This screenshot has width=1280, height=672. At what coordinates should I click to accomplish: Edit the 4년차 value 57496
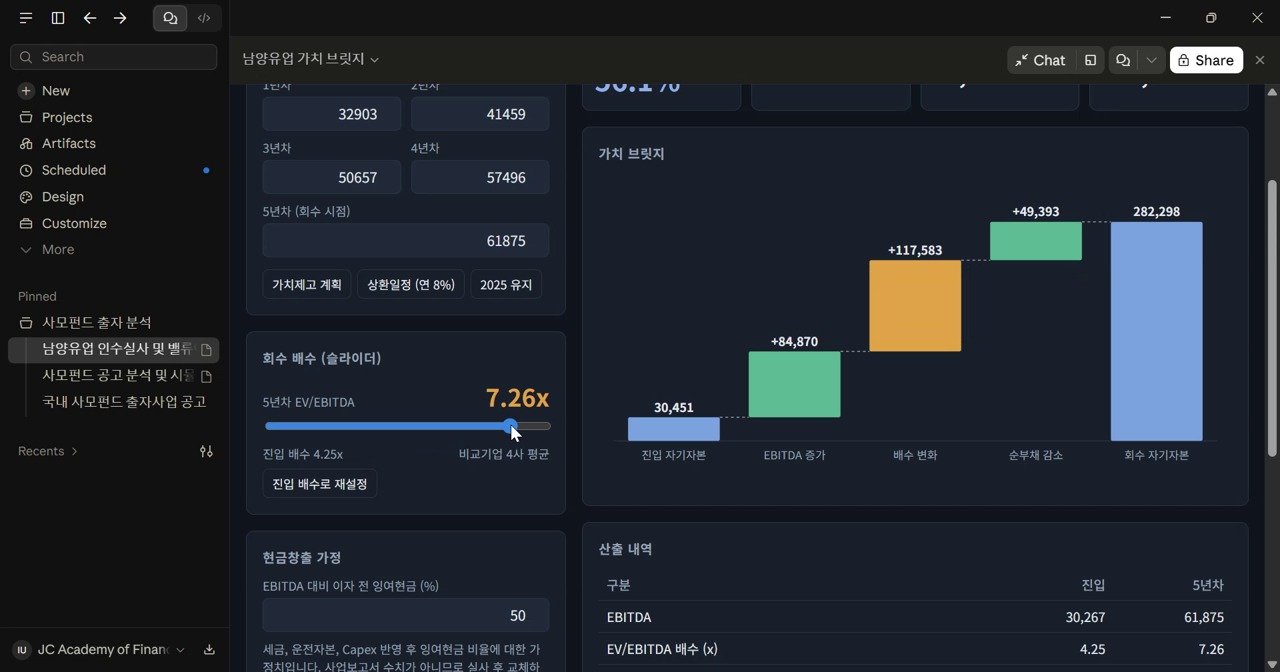(x=480, y=177)
